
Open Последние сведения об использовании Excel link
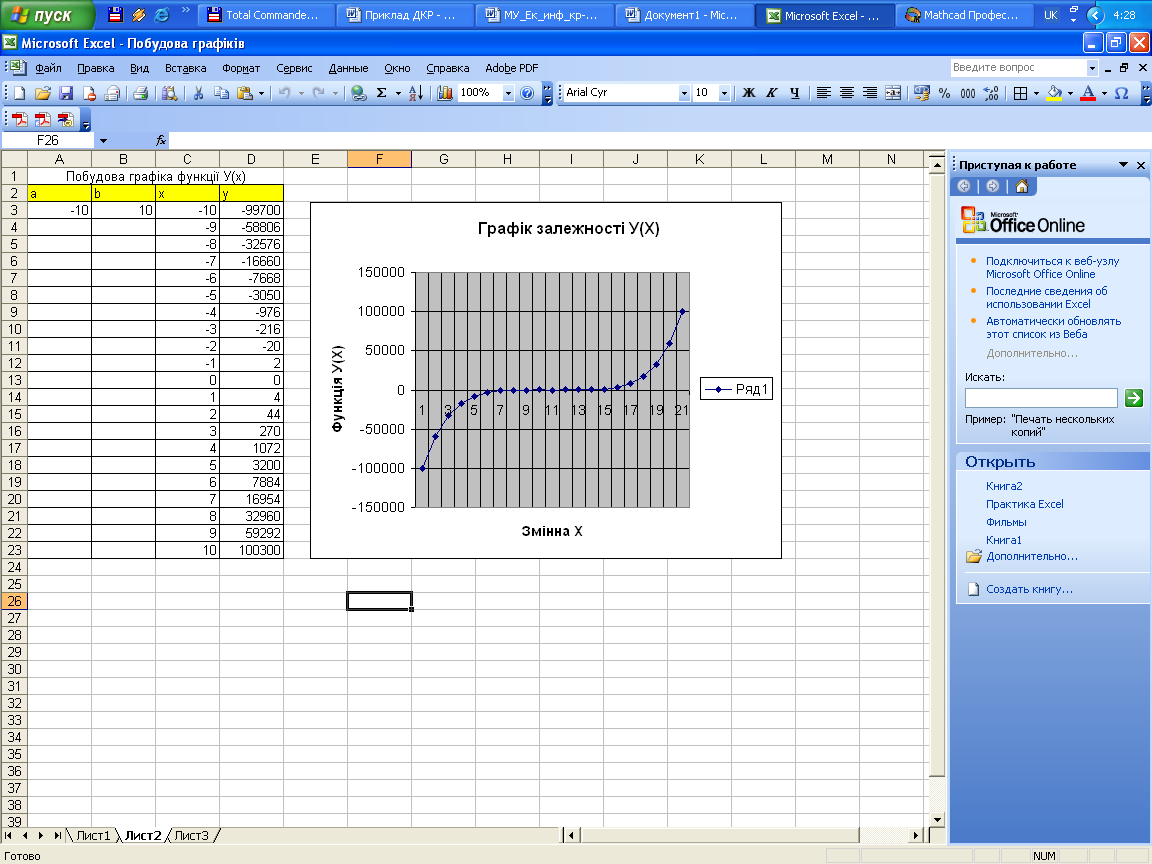tap(1046, 298)
